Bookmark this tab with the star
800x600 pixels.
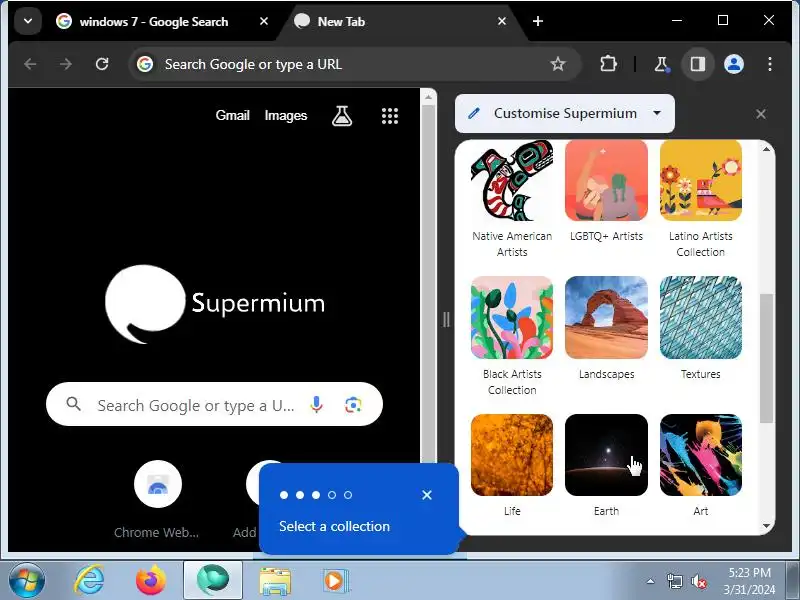click(558, 64)
